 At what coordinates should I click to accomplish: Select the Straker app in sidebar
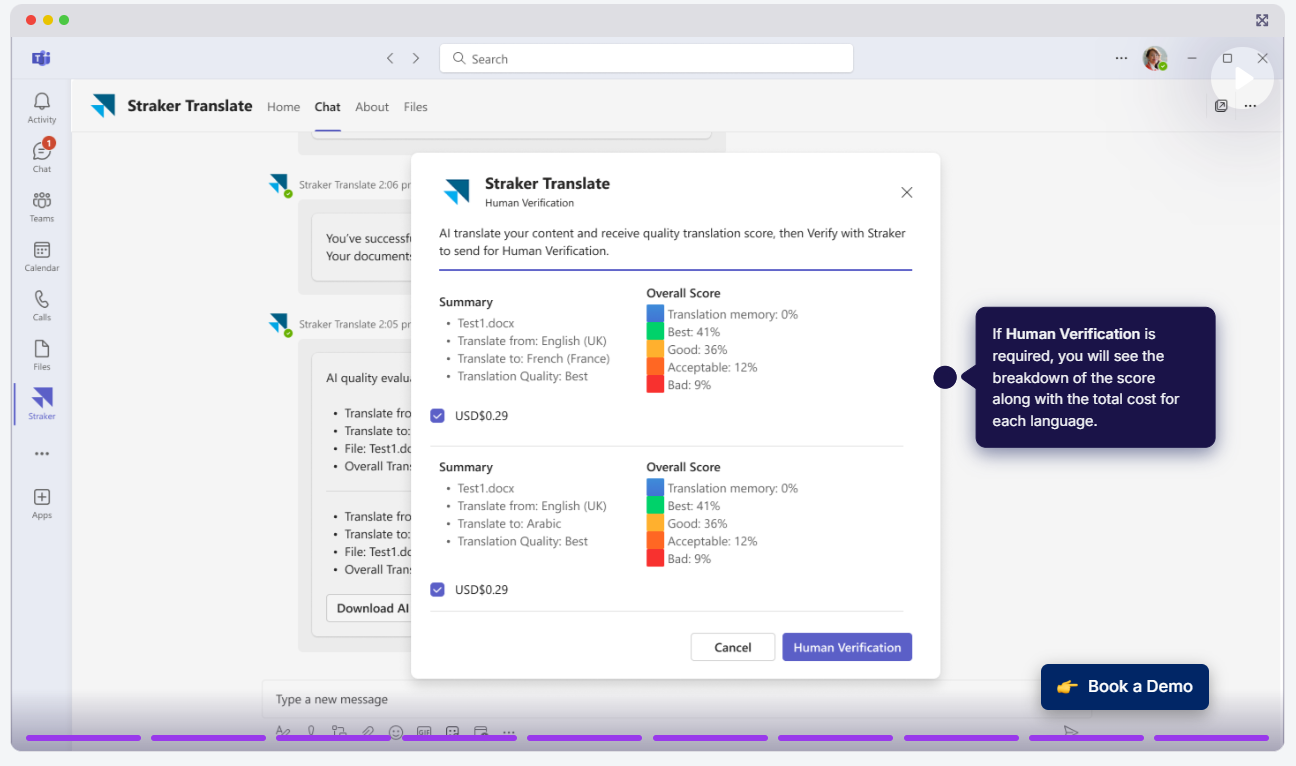coord(42,403)
